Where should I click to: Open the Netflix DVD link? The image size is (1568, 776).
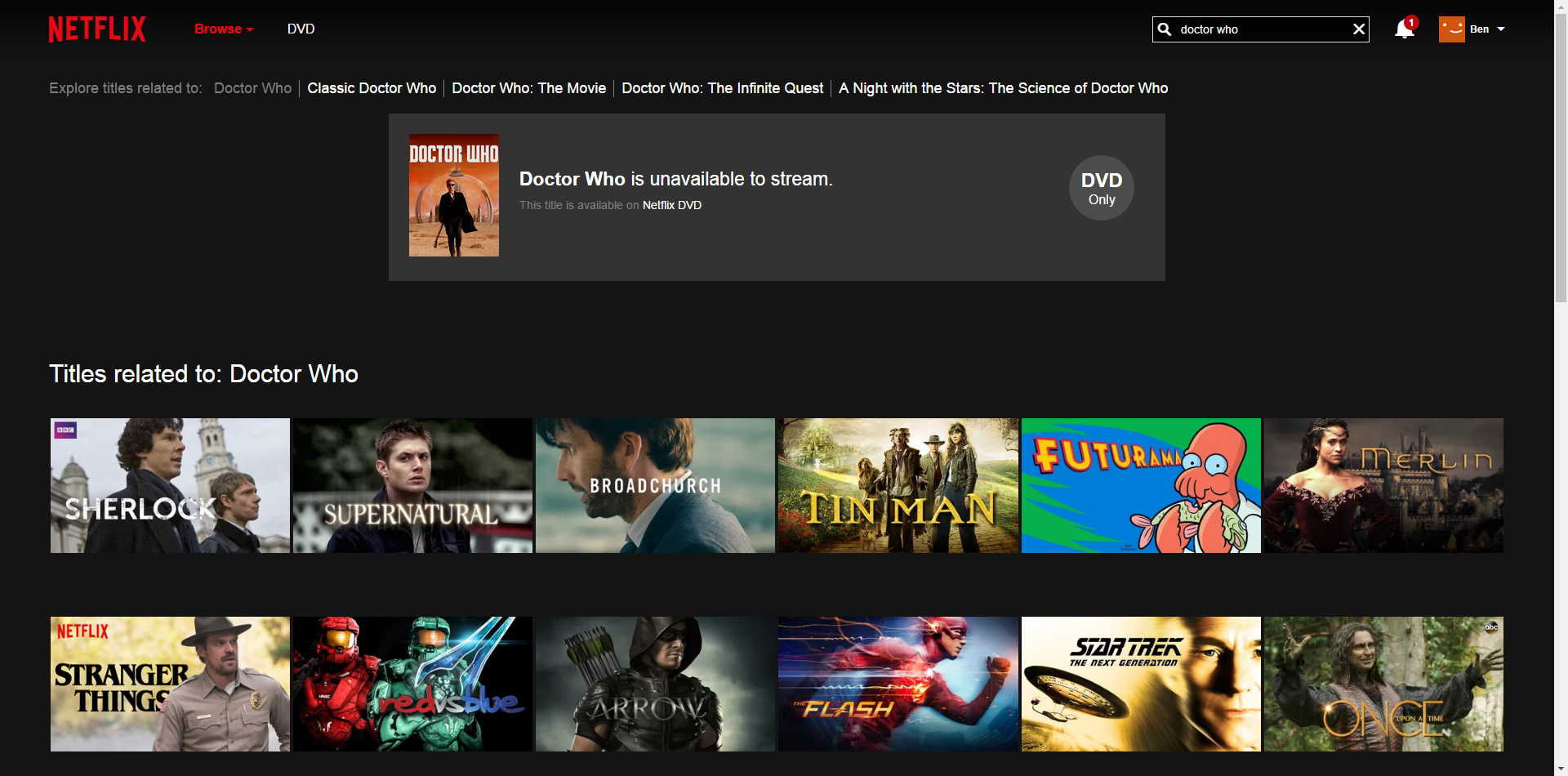click(x=671, y=205)
